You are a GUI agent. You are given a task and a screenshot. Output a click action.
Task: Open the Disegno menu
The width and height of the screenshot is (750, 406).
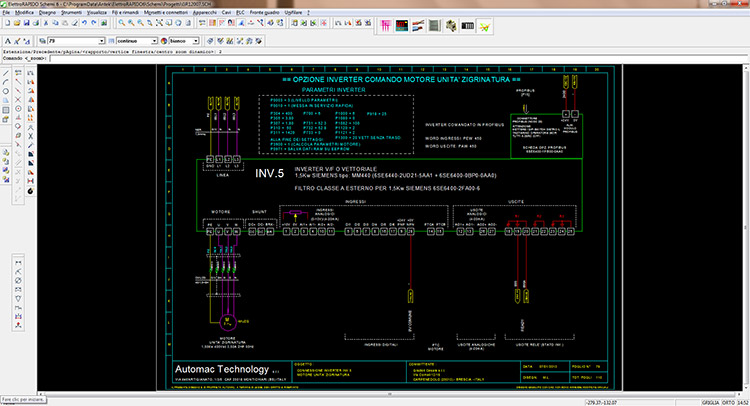pyautogui.click(x=47, y=12)
